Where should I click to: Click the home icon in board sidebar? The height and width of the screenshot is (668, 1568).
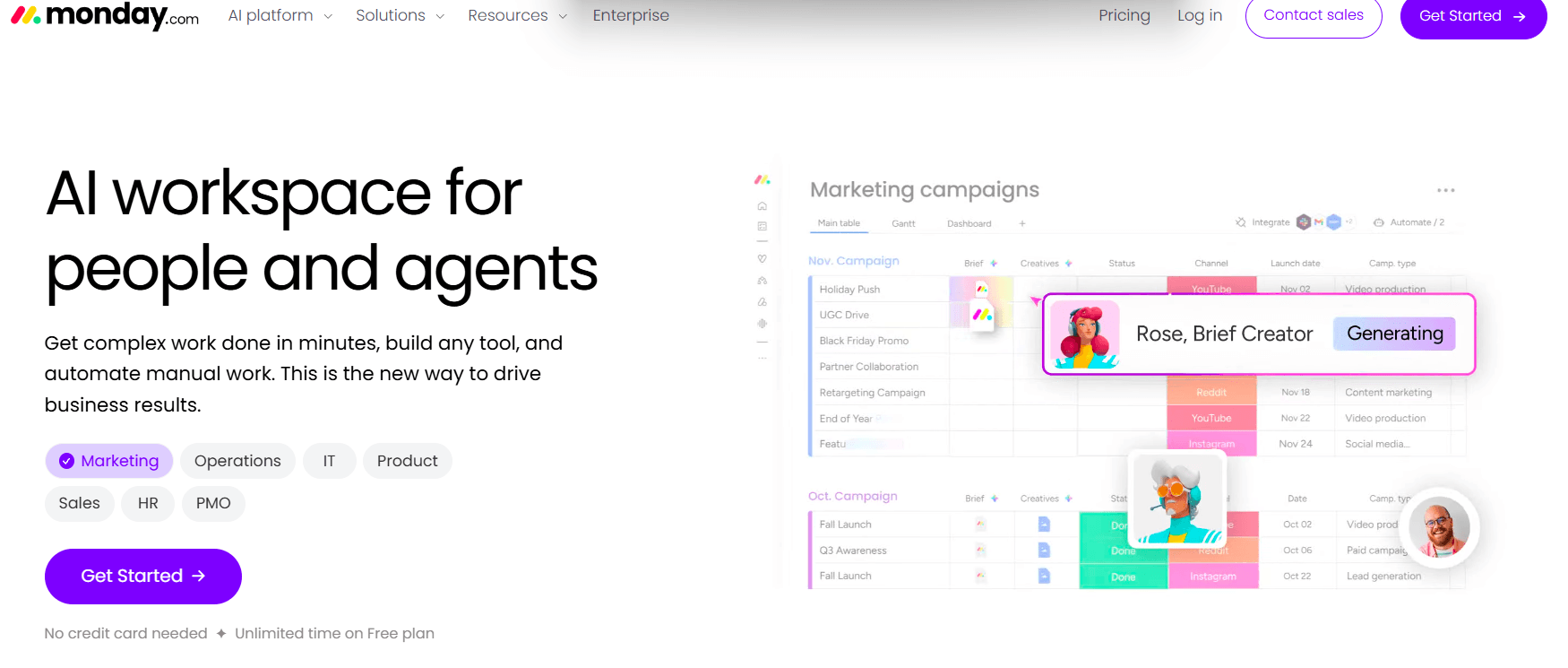coord(762,206)
